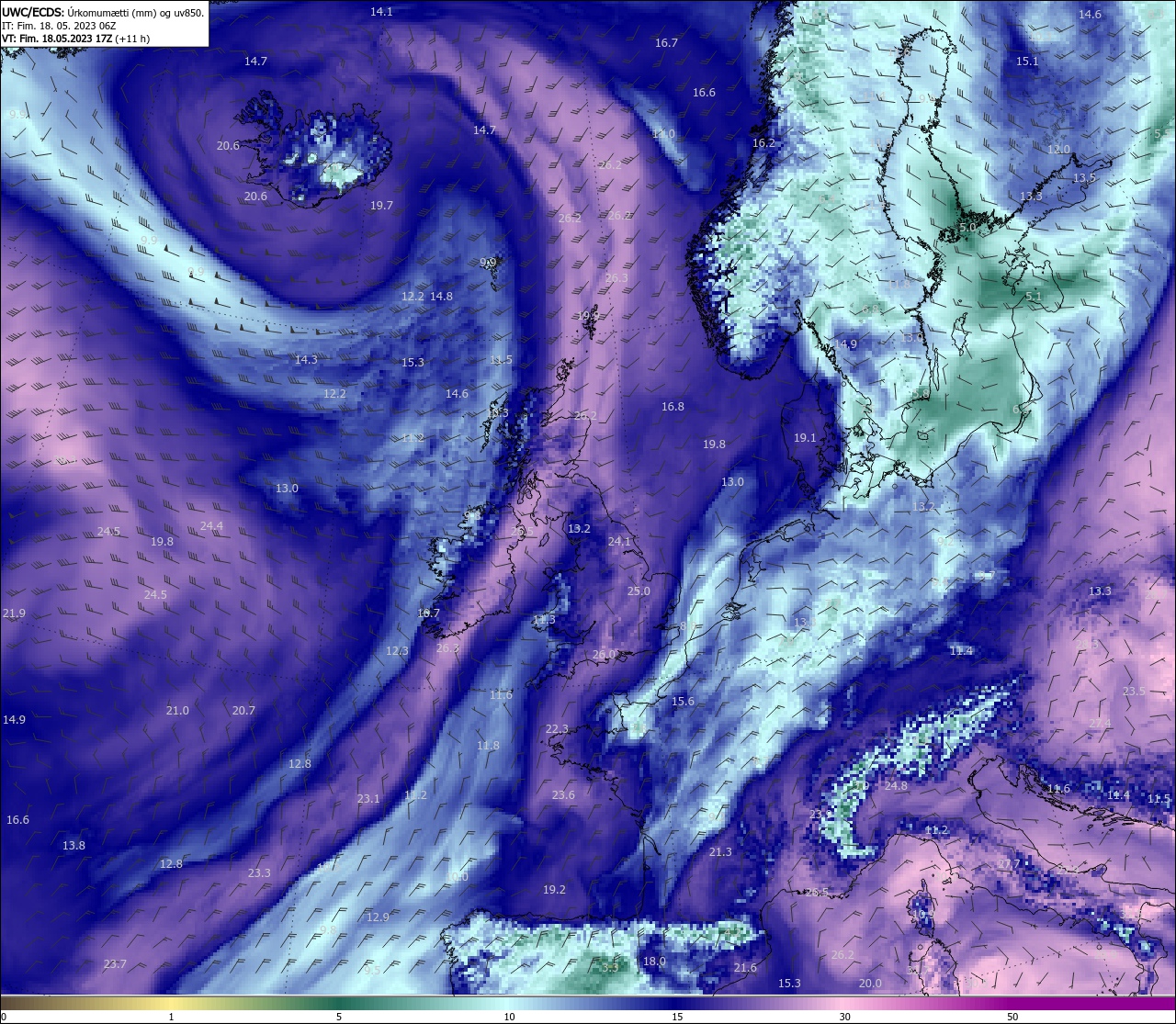The width and height of the screenshot is (1176, 1024).
Task: Click the map value '24.8' near the Alps
Action: (896, 786)
